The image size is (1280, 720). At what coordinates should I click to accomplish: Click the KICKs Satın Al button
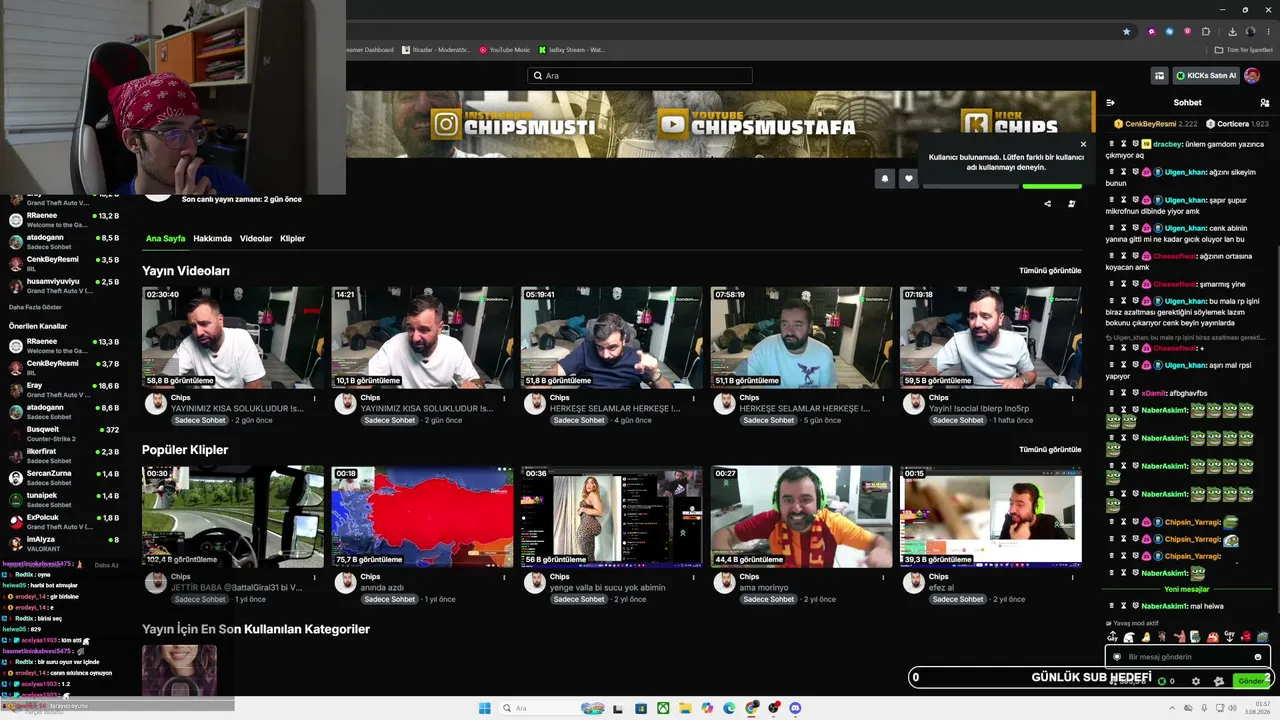(x=1206, y=75)
